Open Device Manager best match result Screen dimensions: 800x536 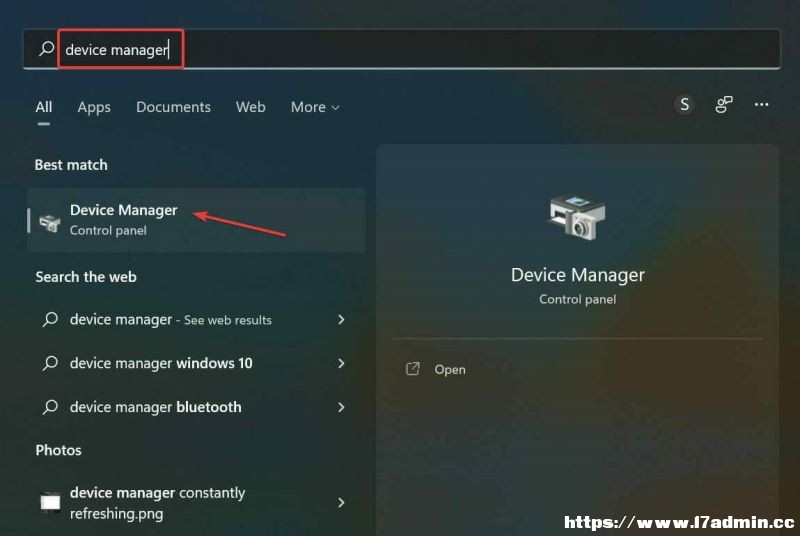pos(196,220)
